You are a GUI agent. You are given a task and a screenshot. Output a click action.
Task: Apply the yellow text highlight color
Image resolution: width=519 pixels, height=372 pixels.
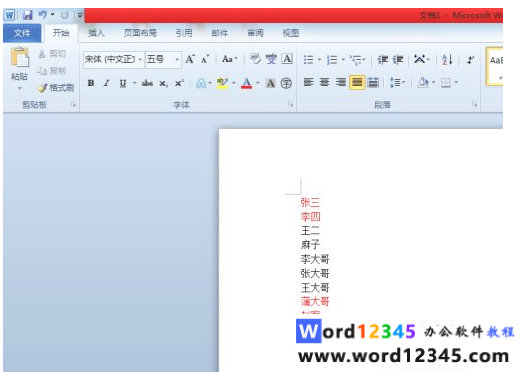(x=222, y=83)
